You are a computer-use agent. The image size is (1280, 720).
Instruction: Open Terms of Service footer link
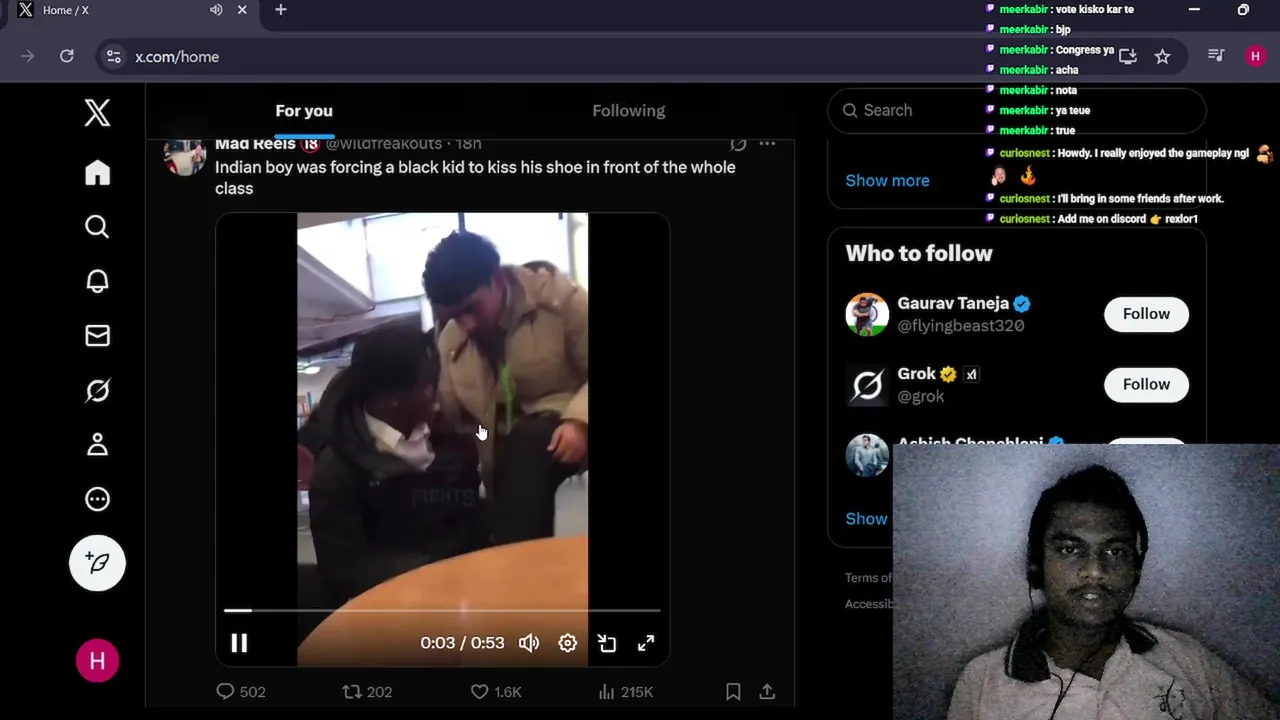(x=868, y=578)
